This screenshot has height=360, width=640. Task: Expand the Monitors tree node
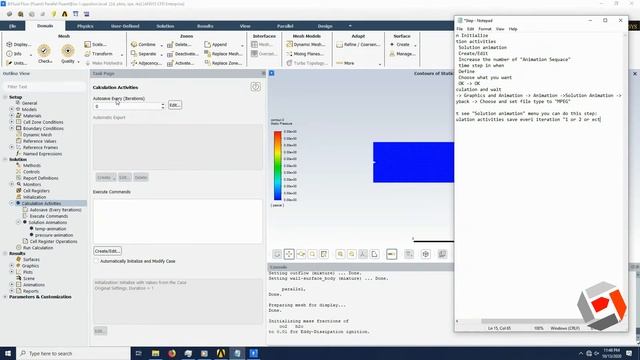(12, 184)
